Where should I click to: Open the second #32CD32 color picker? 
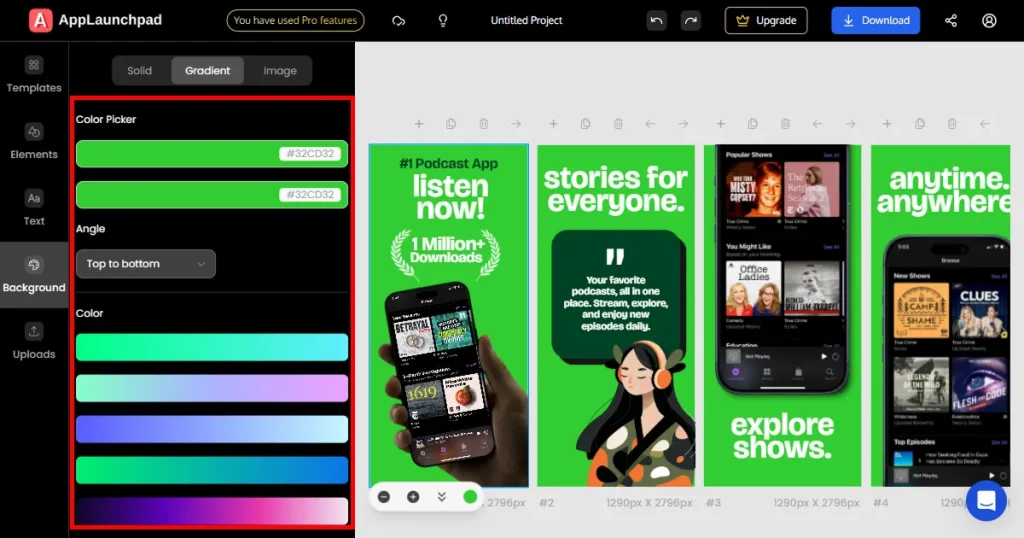pos(212,195)
